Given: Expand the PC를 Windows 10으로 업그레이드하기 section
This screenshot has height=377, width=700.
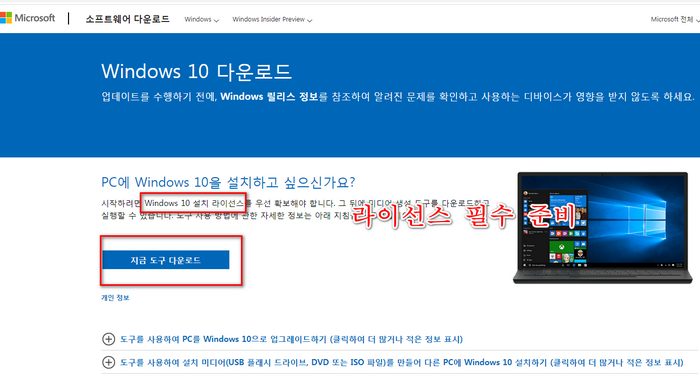Looking at the screenshot, I should pyautogui.click(x=282, y=339).
